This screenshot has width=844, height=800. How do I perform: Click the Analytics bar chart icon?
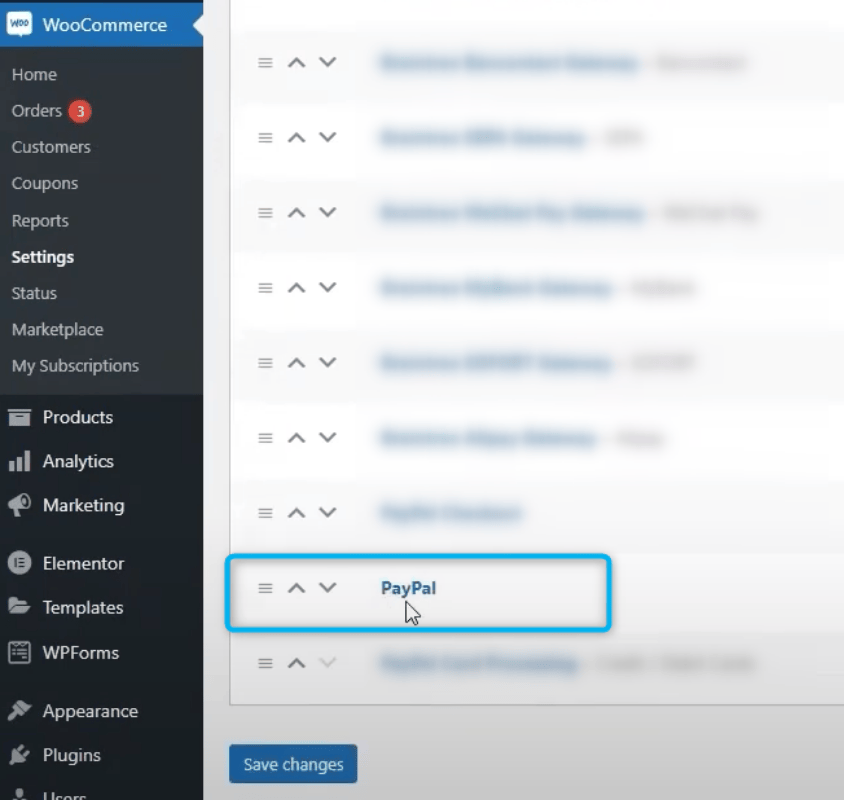click(19, 461)
